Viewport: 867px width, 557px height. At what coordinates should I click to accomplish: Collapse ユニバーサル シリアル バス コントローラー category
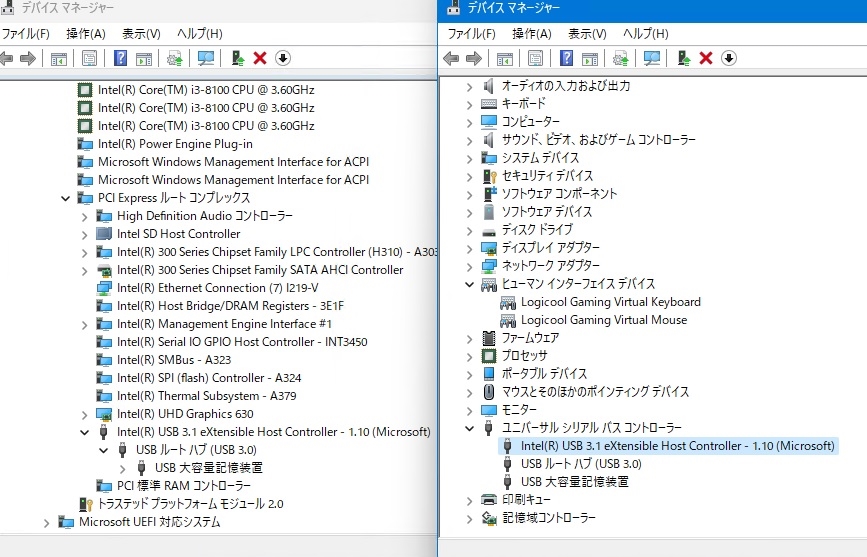469,428
